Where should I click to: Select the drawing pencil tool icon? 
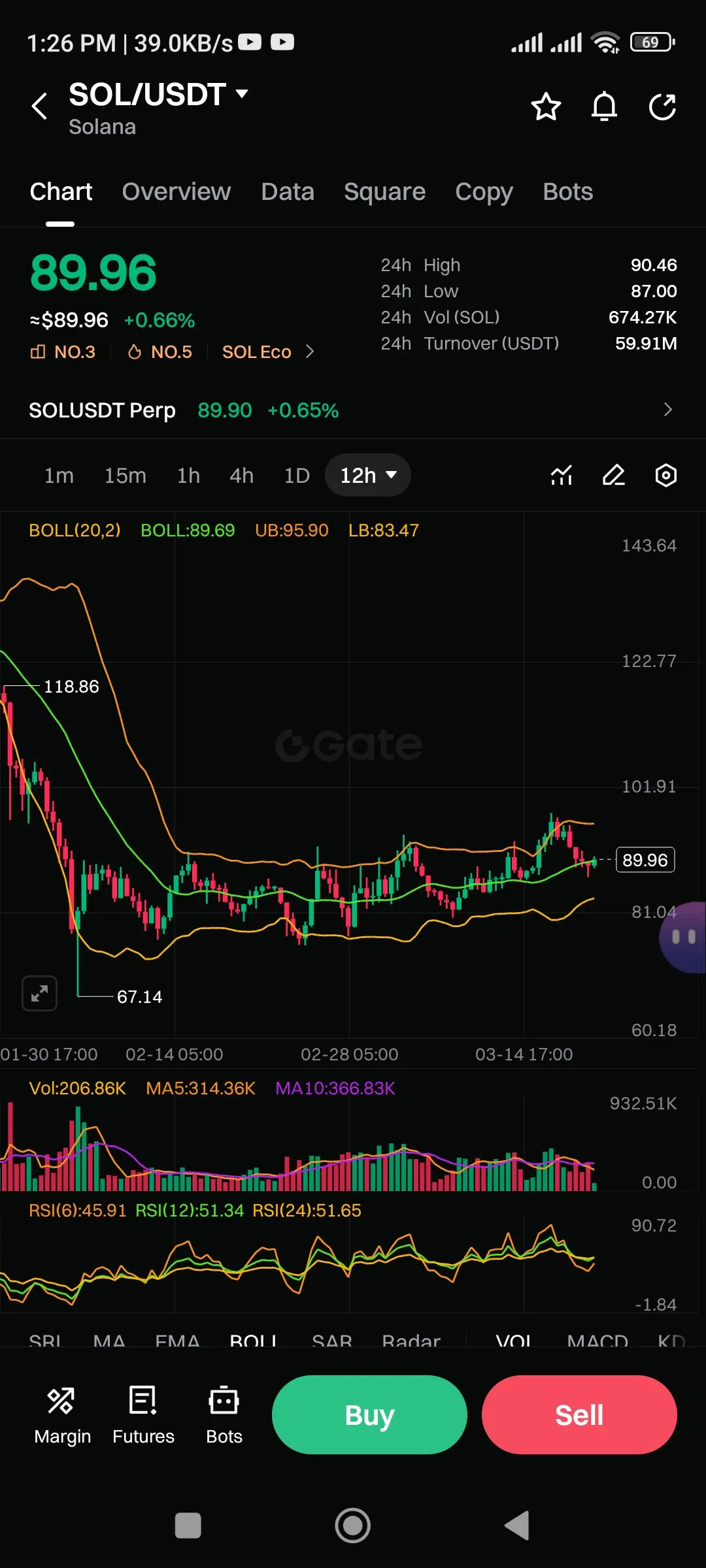[613, 475]
